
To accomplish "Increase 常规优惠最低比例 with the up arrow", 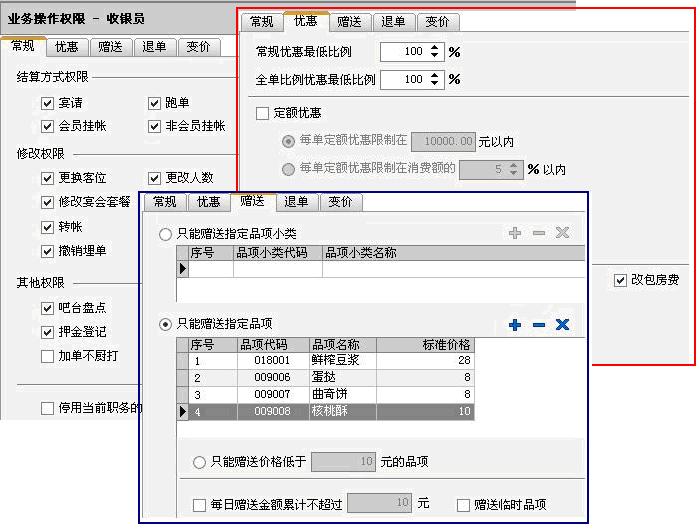I will (435, 47).
